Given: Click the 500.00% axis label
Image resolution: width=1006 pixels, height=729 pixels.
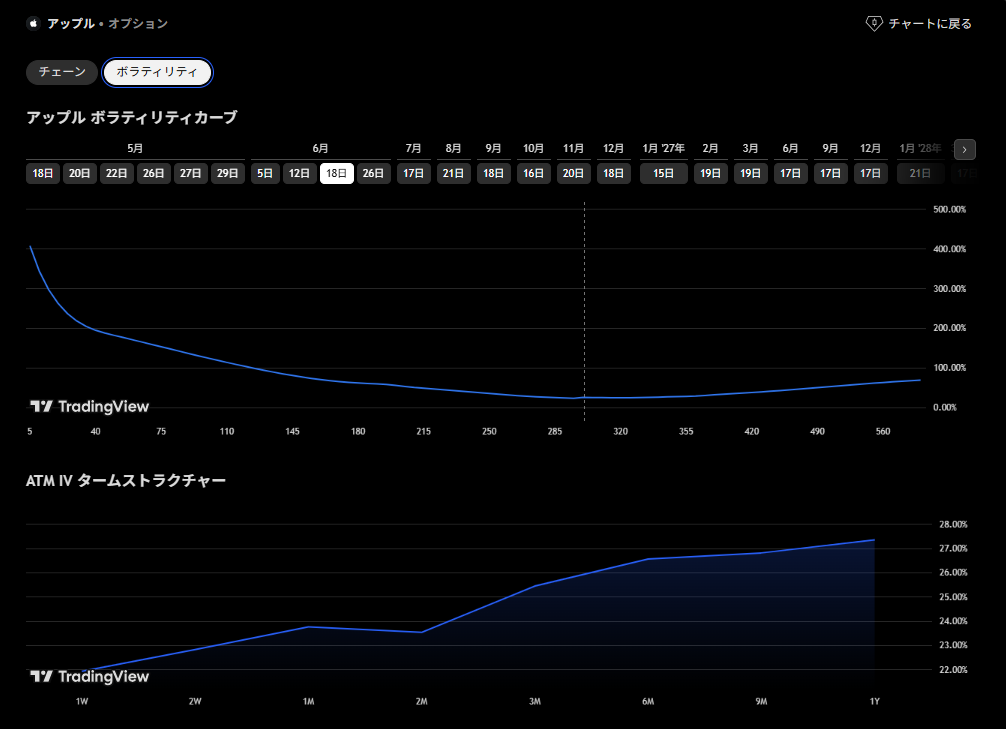Looking at the screenshot, I should [x=950, y=209].
